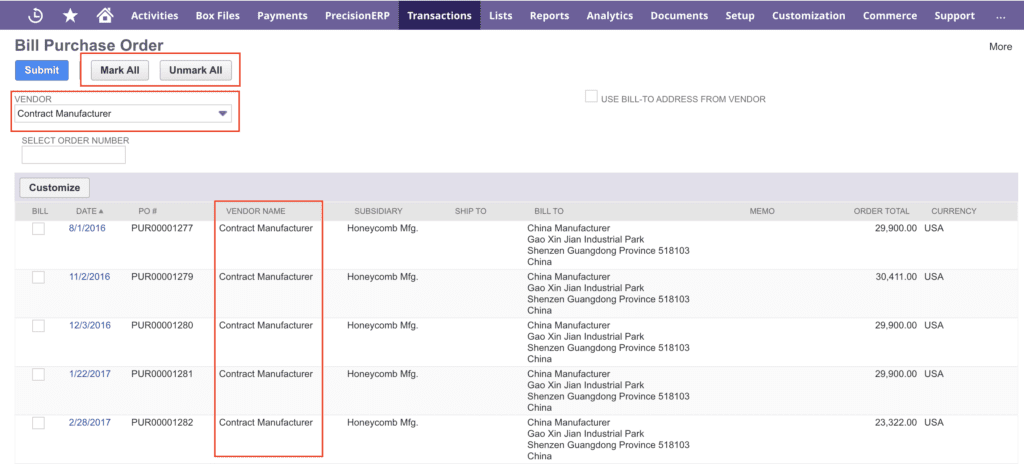Open the More options menu
The height and width of the screenshot is (464, 1024).
(x=1000, y=46)
